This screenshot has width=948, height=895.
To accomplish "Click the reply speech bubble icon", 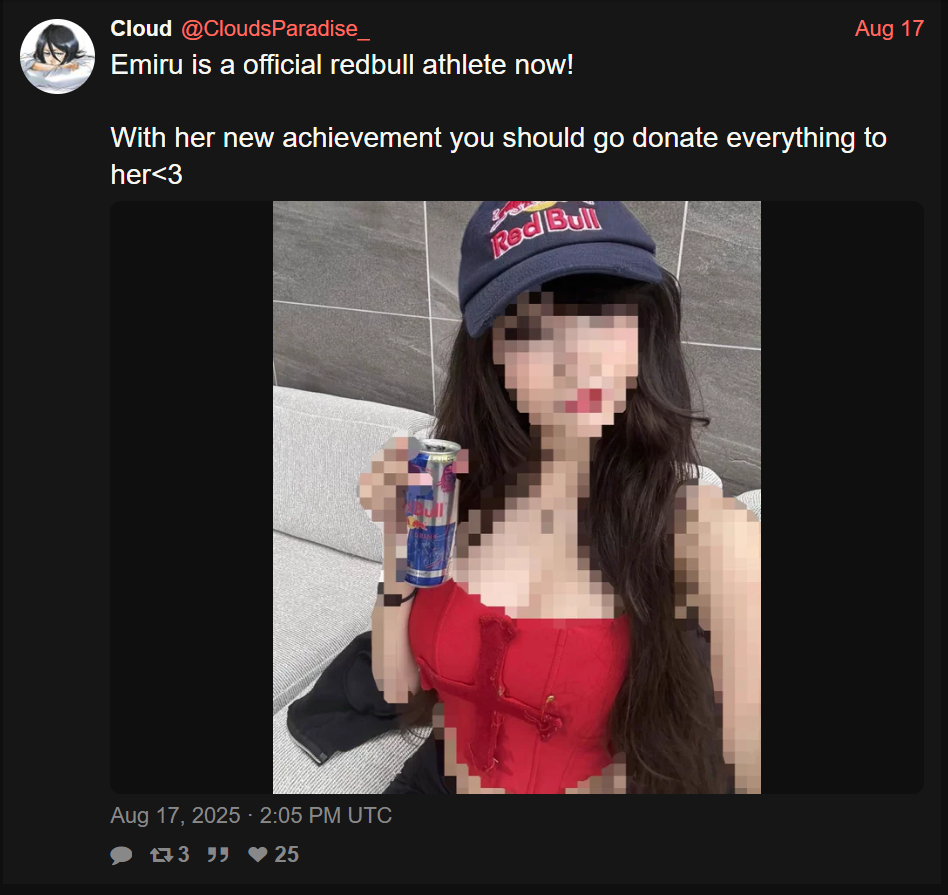I will (x=122, y=854).
